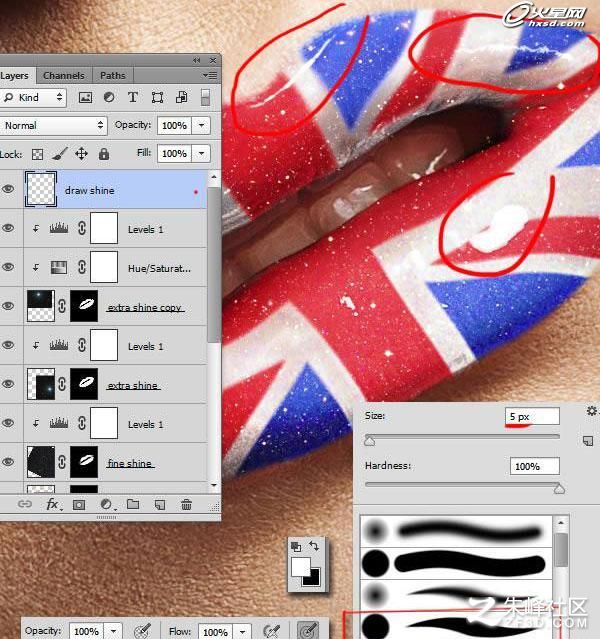This screenshot has height=639, width=600.
Task: Create a new layer group
Action: 133,504
